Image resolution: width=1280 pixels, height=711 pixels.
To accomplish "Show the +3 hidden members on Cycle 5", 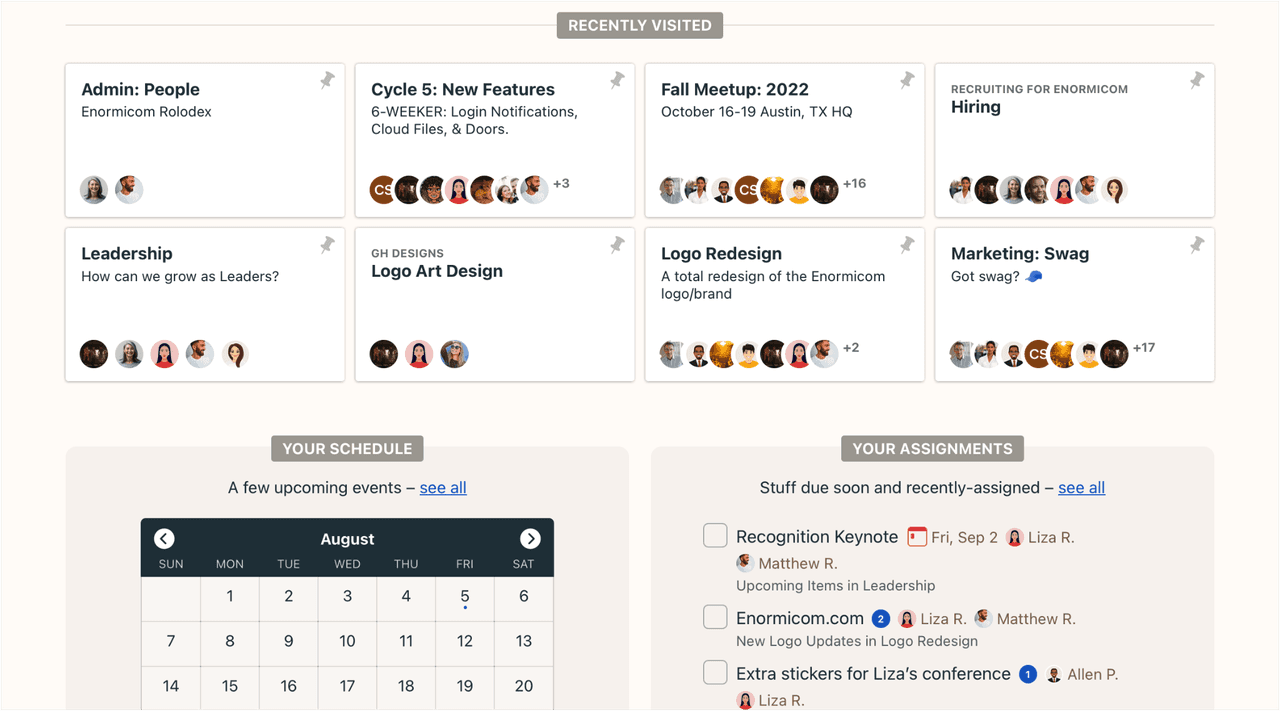I will (x=561, y=184).
